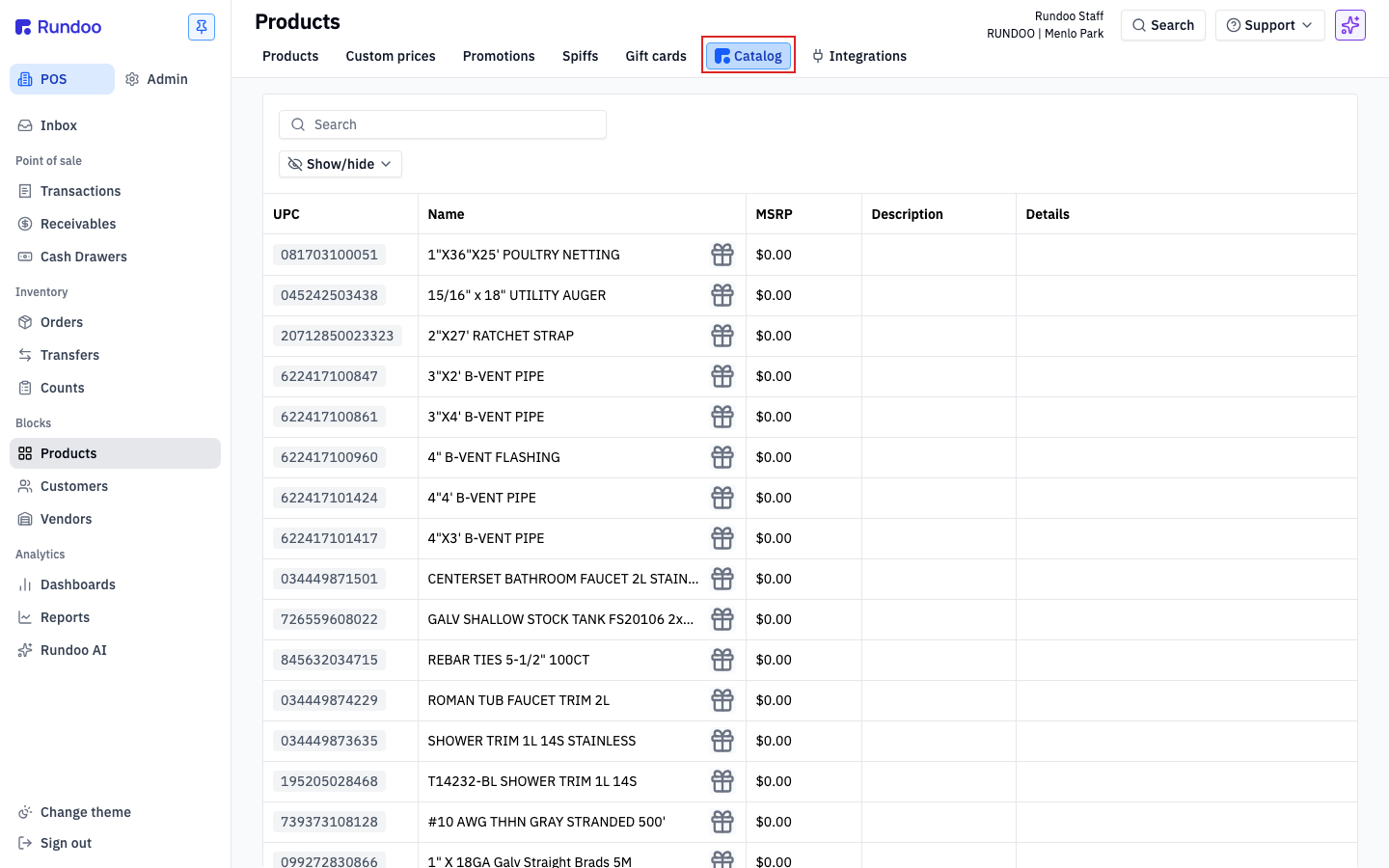Image resolution: width=1389 pixels, height=868 pixels.
Task: Focus the catalog search field
Action: tap(443, 124)
